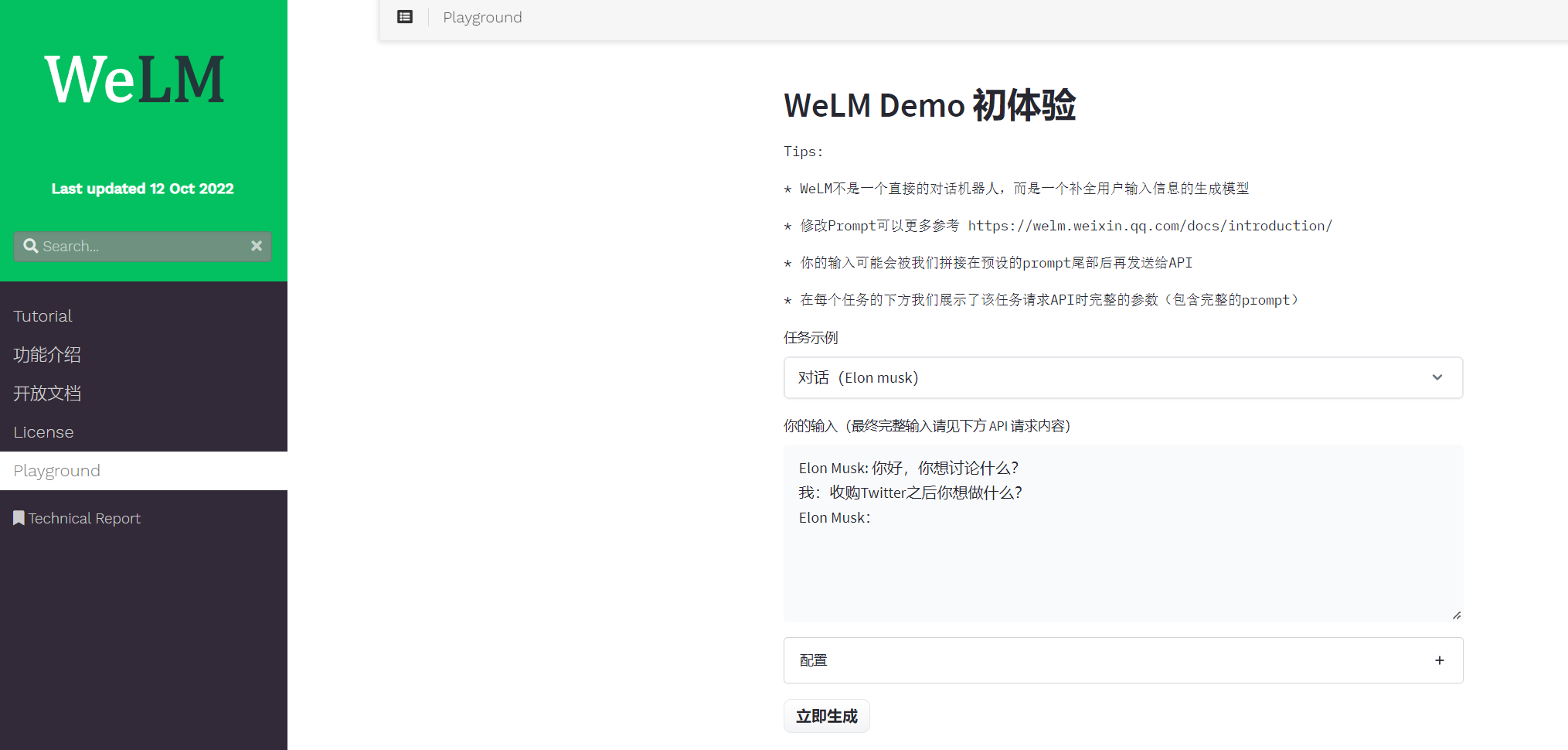Click the WeLM Demo 初体验 heading
Image resolution: width=1568 pixels, height=750 pixels.
(x=930, y=105)
